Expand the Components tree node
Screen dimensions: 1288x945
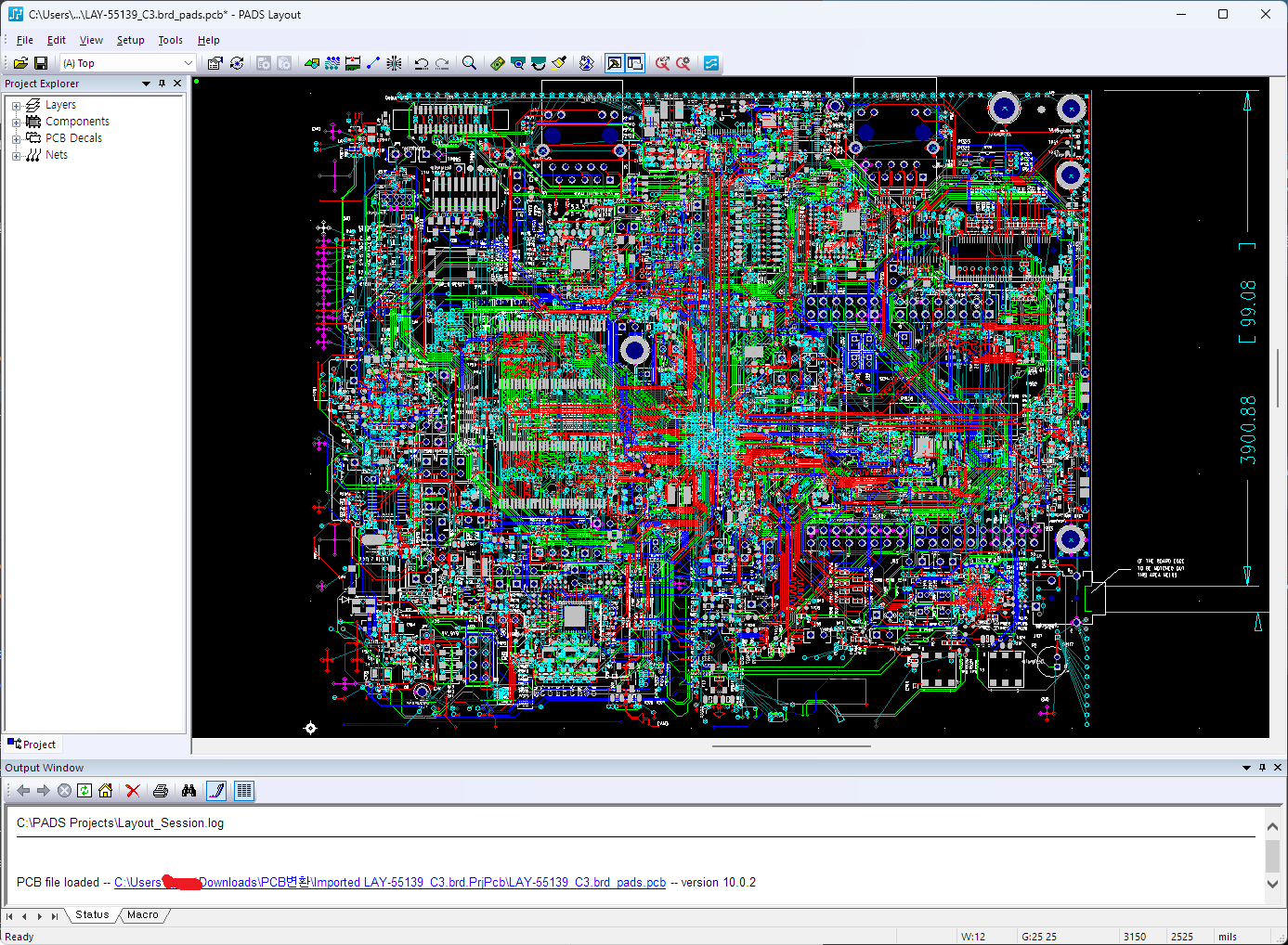click(x=16, y=123)
